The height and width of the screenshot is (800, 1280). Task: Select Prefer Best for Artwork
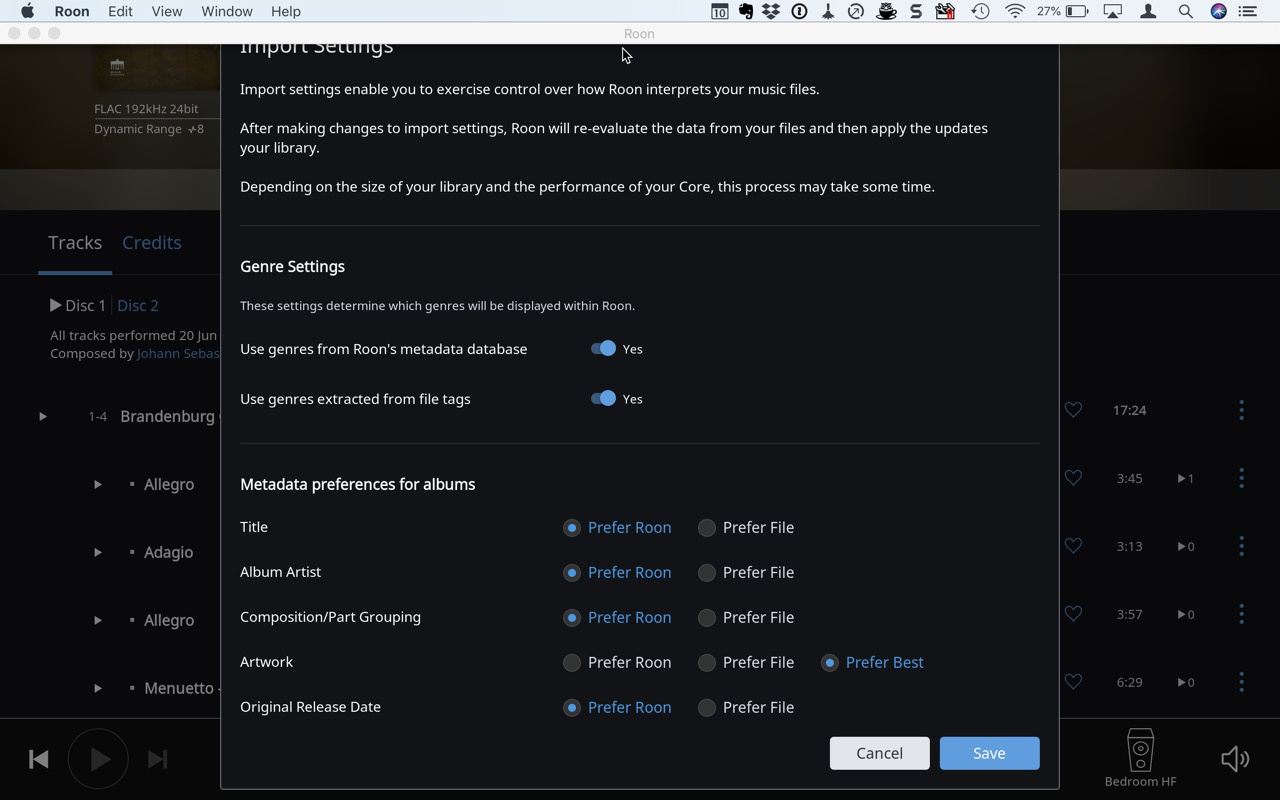[x=872, y=663]
